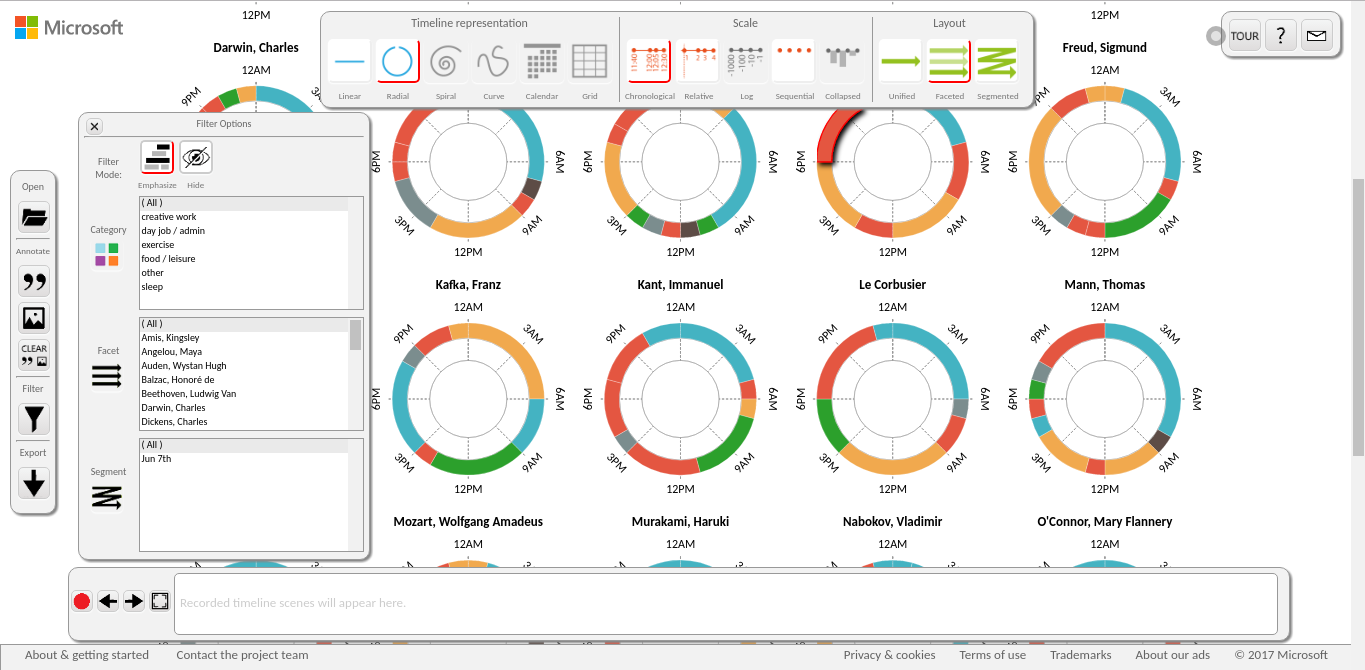Go to the next scene
The width and height of the screenshot is (1365, 670).
134,601
